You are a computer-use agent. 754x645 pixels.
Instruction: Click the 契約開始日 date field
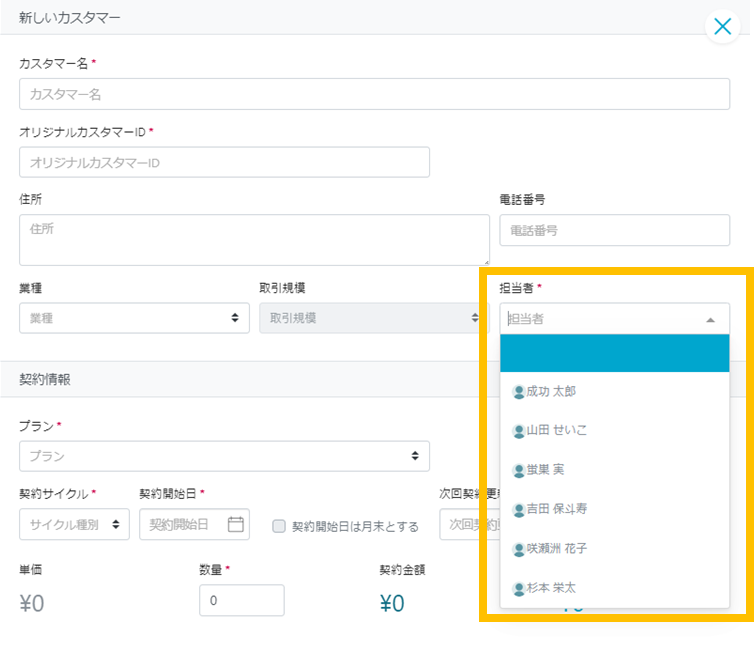click(x=194, y=524)
